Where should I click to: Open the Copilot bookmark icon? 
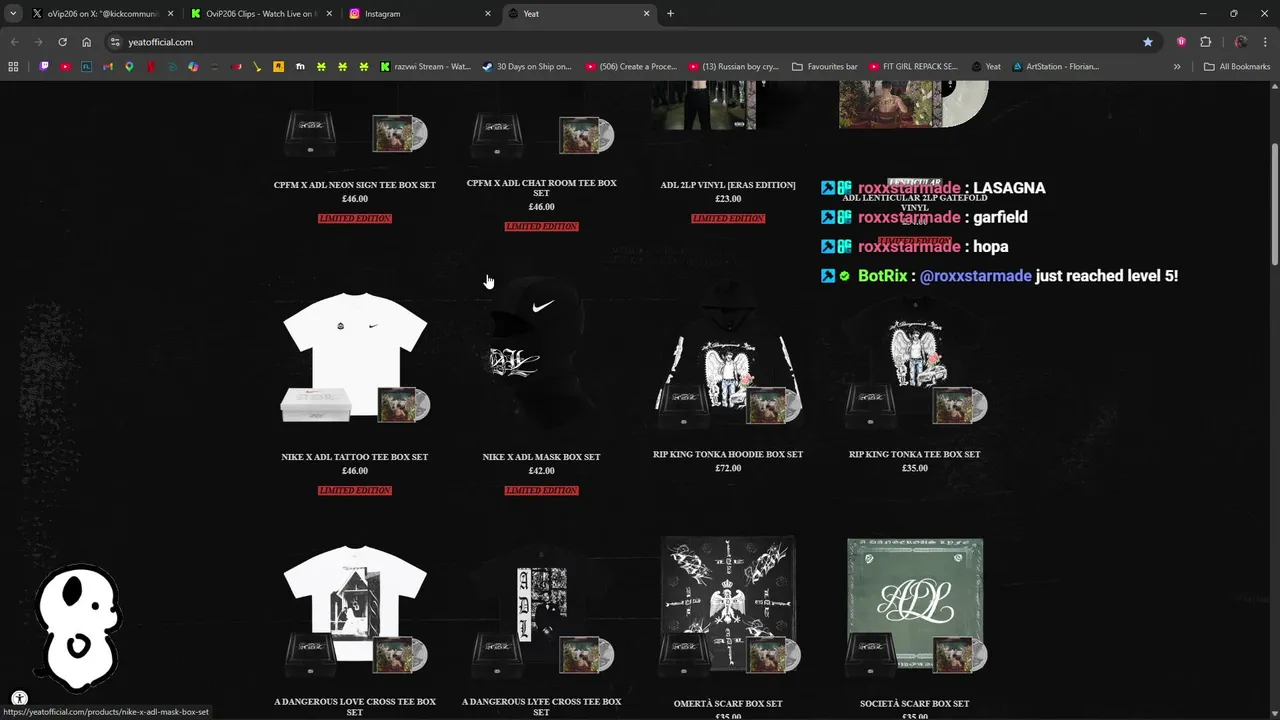tap(193, 67)
